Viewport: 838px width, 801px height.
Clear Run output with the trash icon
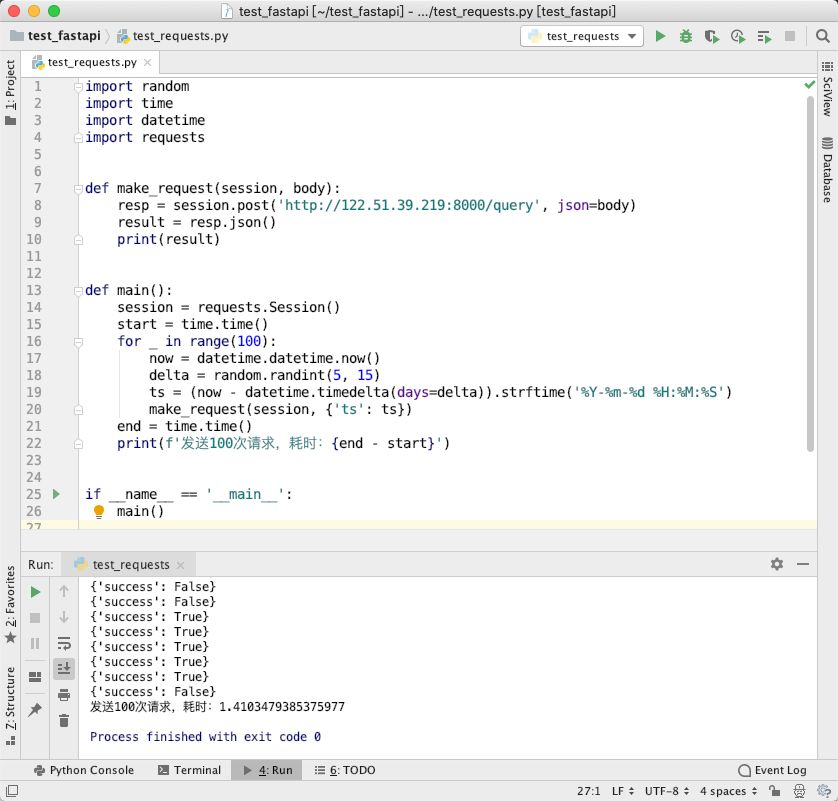(x=64, y=720)
